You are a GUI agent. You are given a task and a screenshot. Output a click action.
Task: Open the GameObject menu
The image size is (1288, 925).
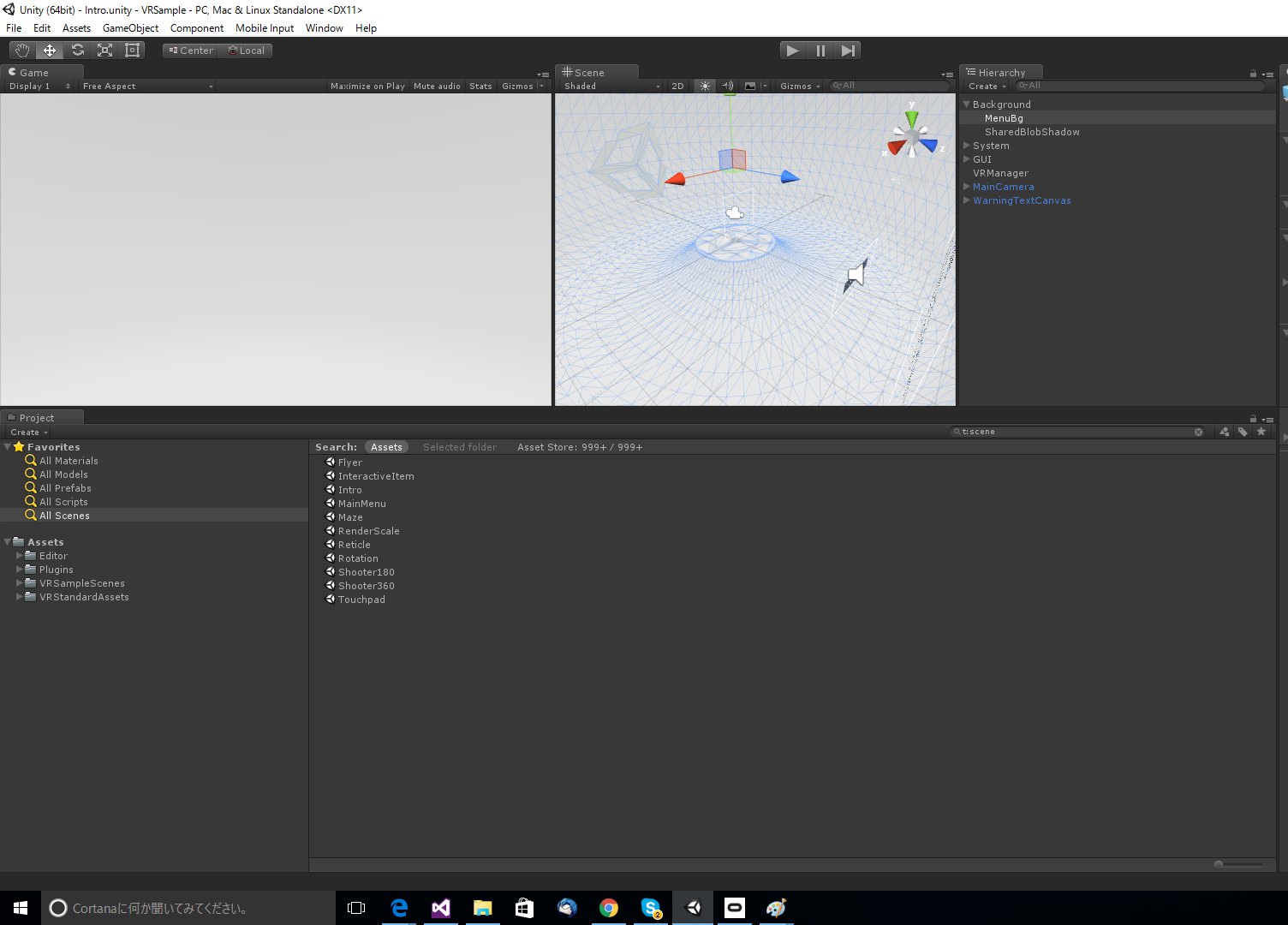coord(130,28)
